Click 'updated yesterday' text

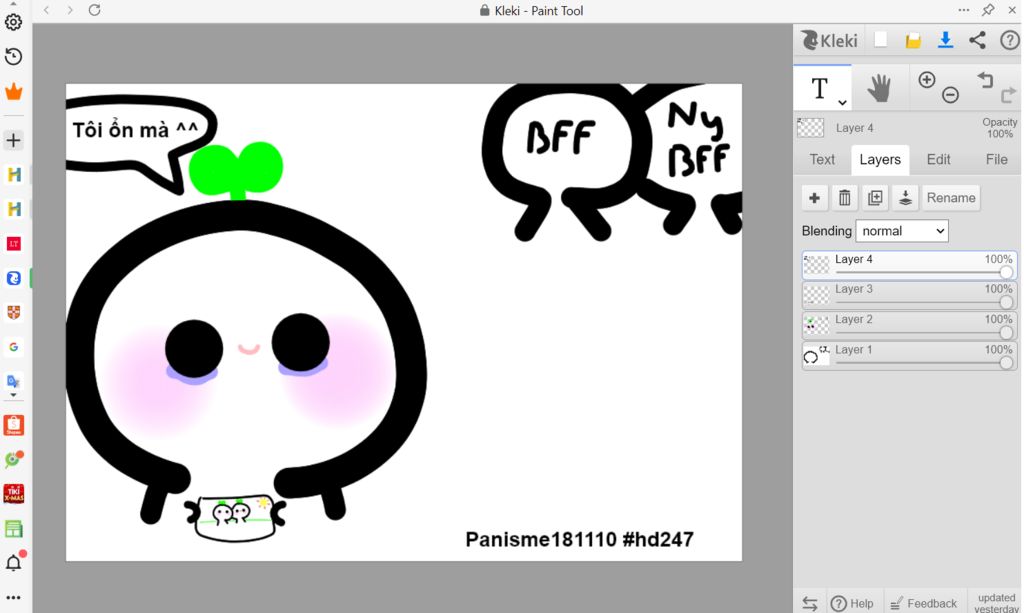click(996, 603)
